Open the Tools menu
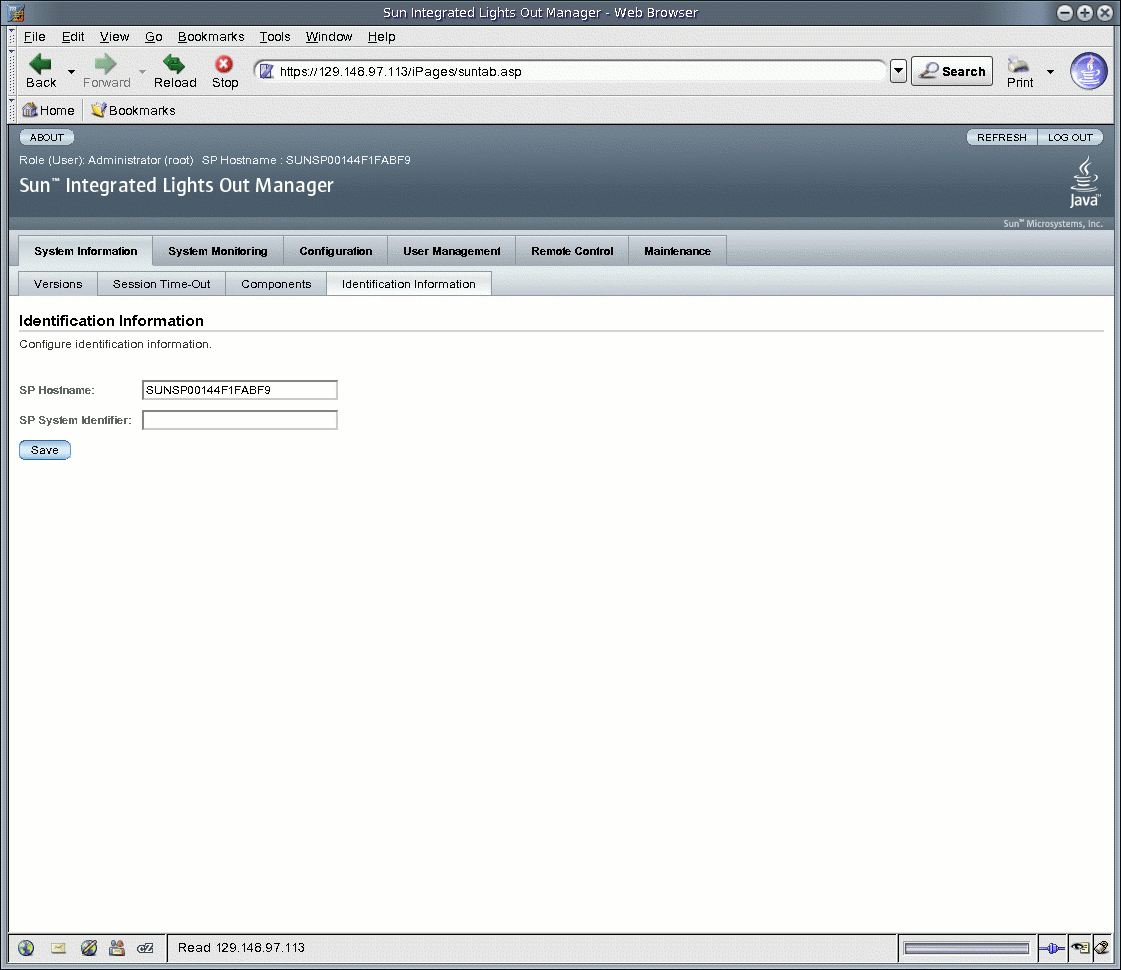Screen dimensions: 1121x970 coord(275,36)
